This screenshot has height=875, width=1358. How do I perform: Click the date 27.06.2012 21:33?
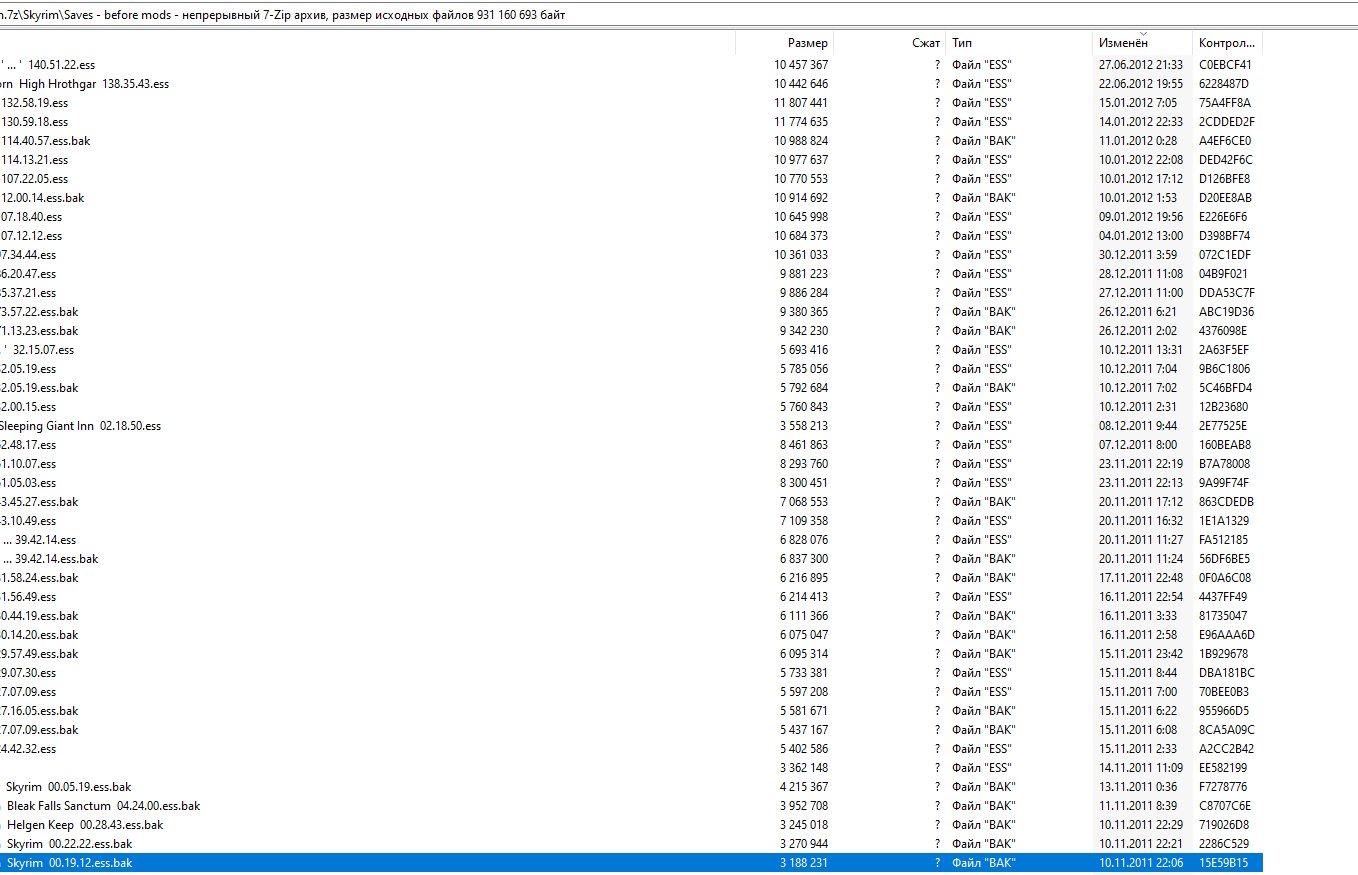click(1140, 65)
